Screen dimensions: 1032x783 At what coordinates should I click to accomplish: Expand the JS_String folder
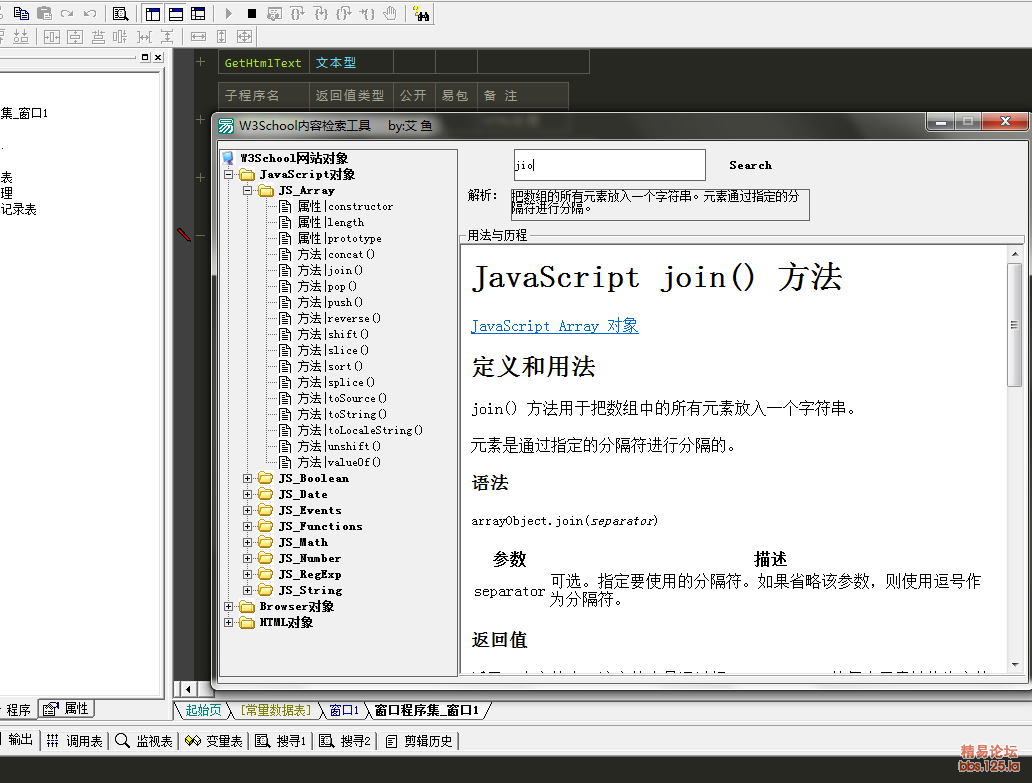coord(247,590)
